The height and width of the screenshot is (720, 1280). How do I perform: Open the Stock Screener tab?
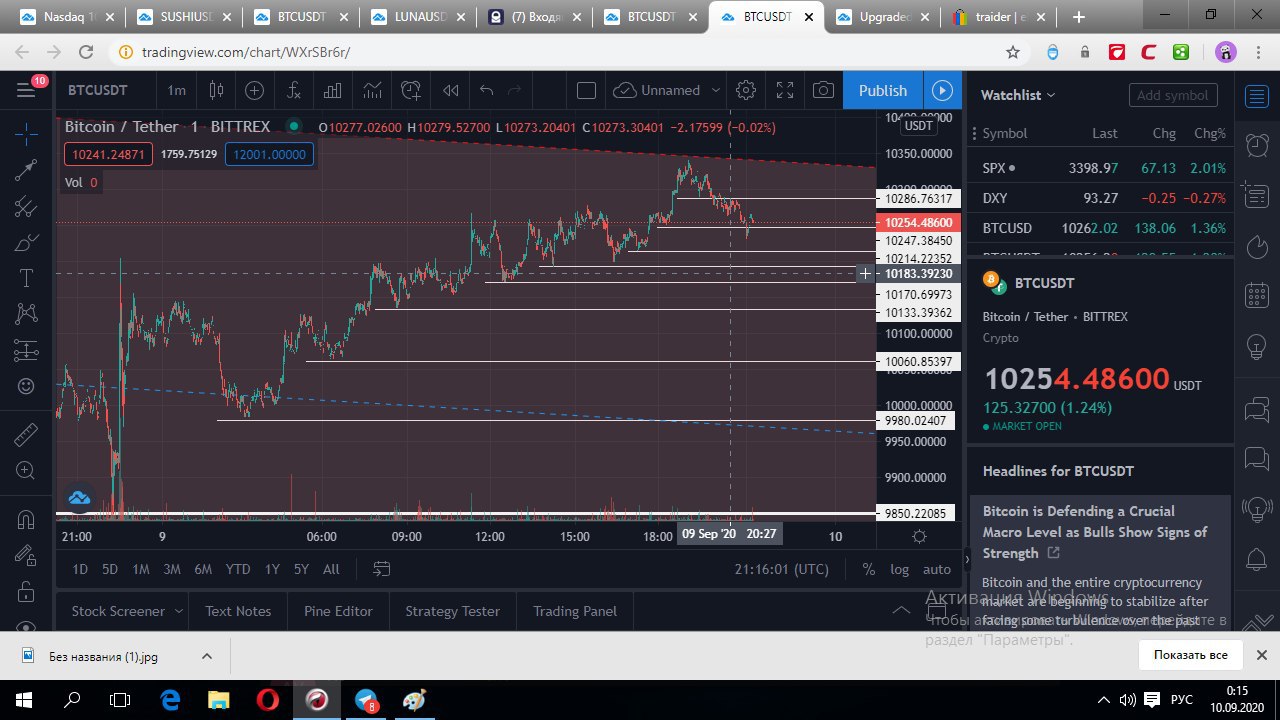pos(118,611)
